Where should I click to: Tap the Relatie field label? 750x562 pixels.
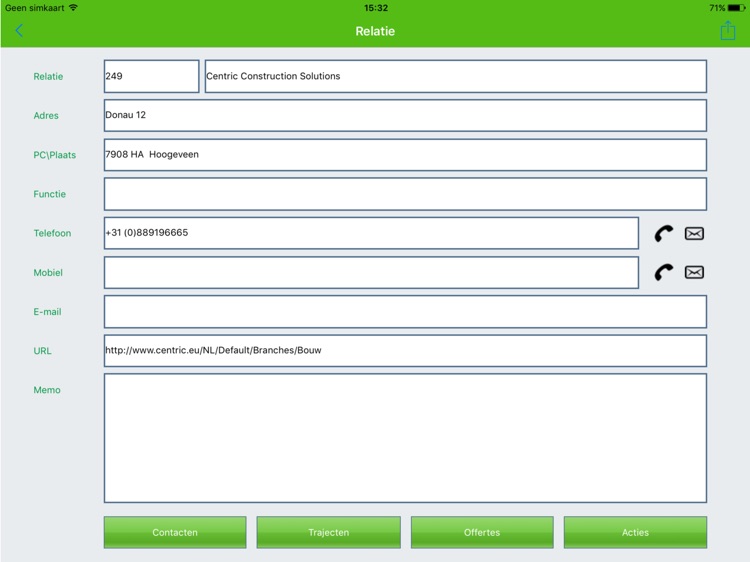pyautogui.click(x=48, y=77)
